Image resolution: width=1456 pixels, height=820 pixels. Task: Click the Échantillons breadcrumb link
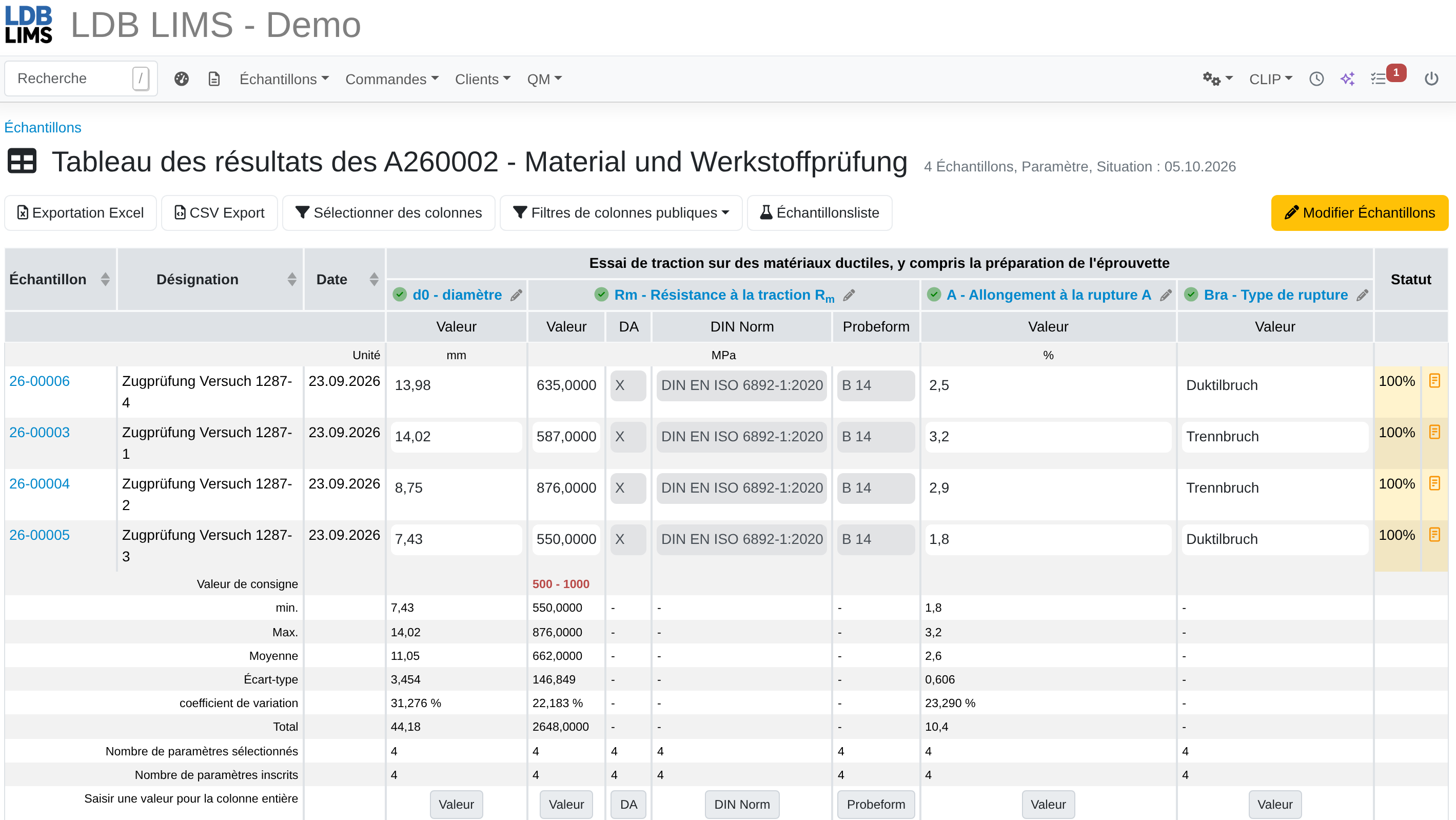coord(43,127)
